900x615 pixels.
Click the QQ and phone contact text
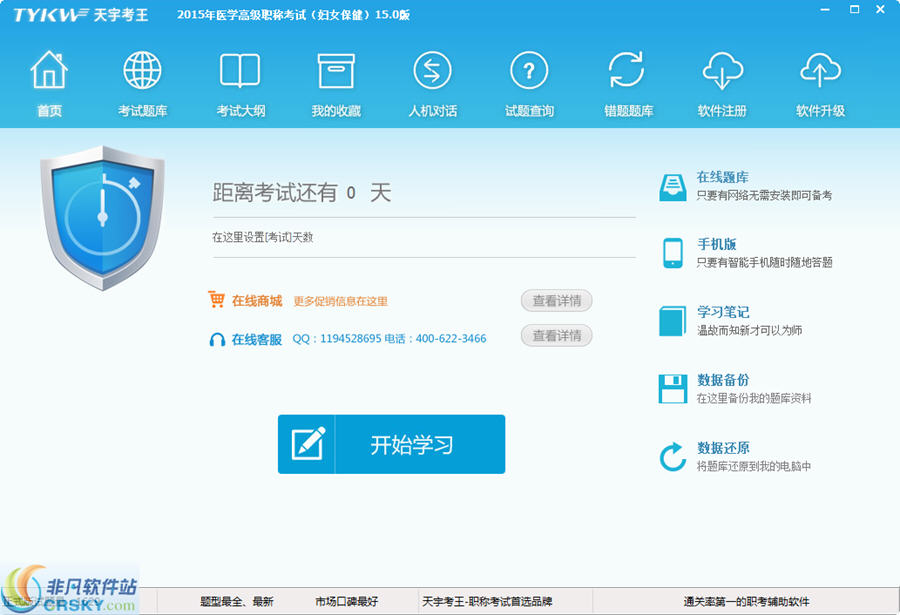tap(389, 339)
